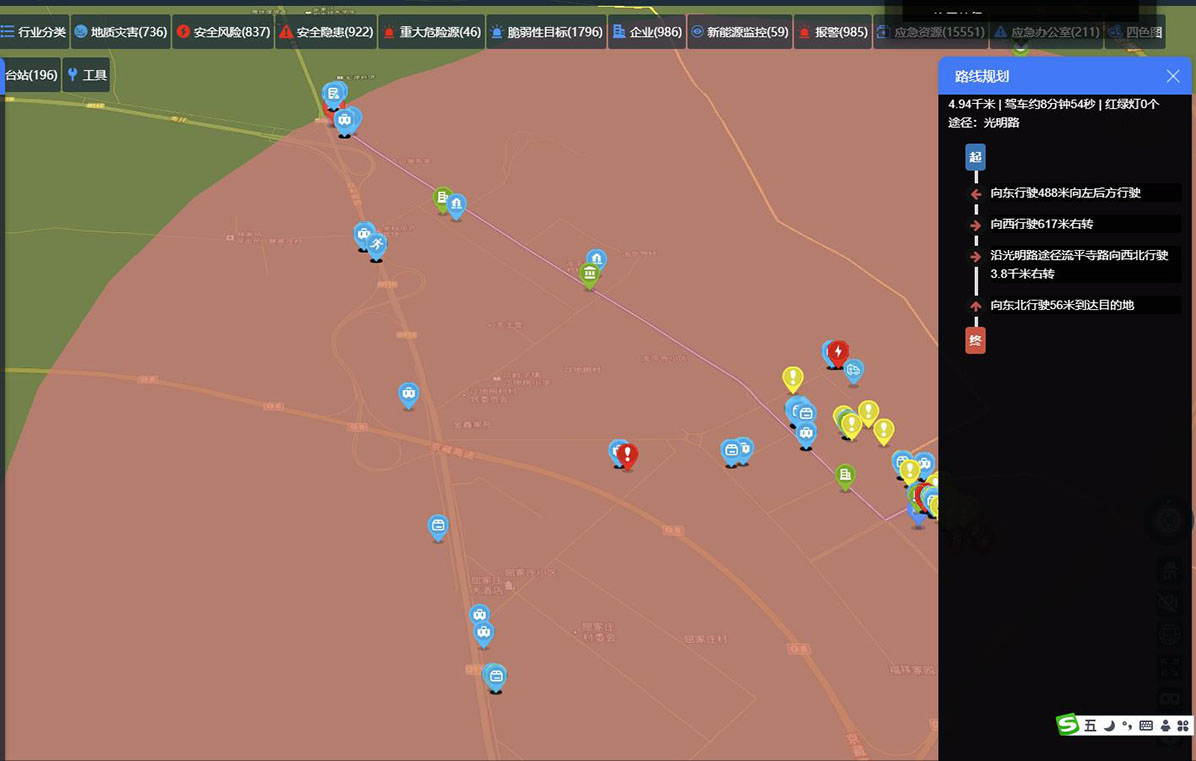Toggle the 安全隐患(922) layer

click(326, 32)
